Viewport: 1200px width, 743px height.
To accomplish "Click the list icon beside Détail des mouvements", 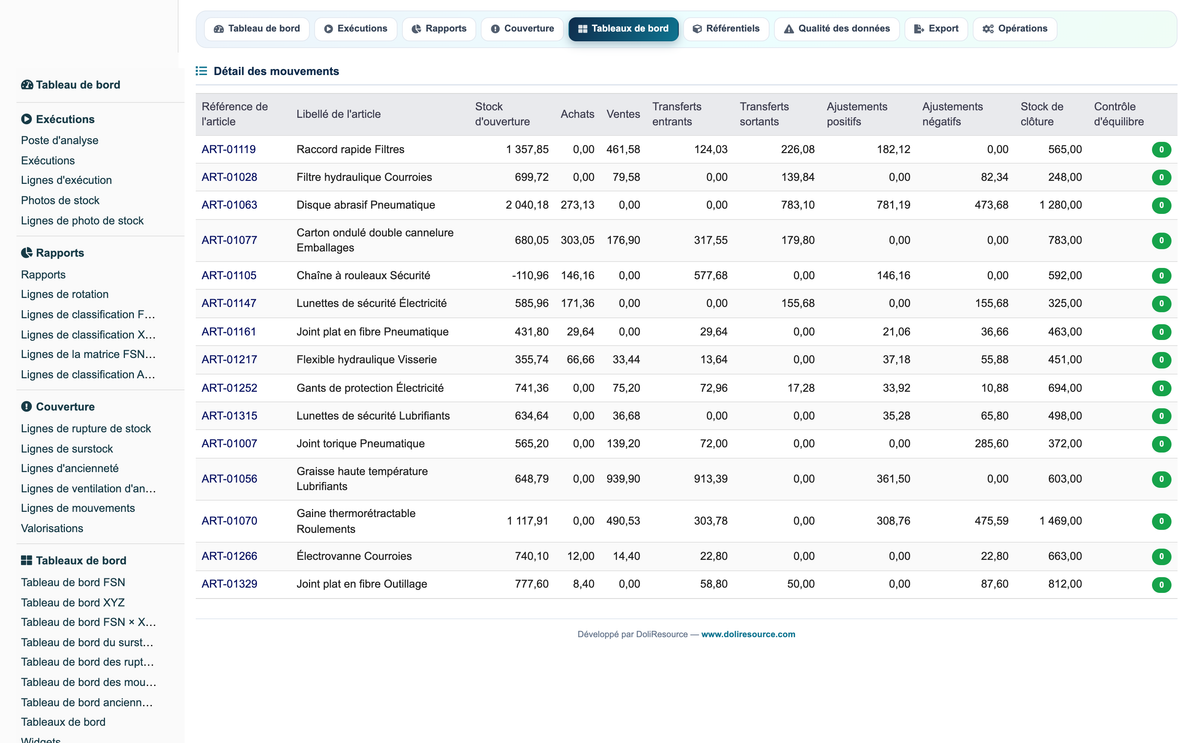I will click(x=201, y=71).
